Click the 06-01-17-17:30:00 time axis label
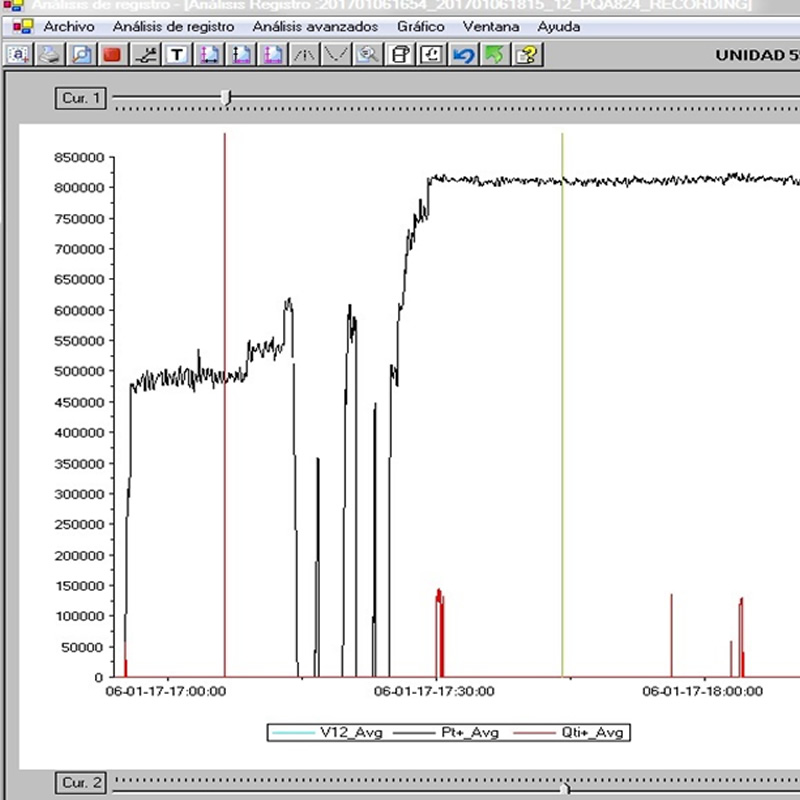Image resolution: width=800 pixels, height=800 pixels. 434,691
